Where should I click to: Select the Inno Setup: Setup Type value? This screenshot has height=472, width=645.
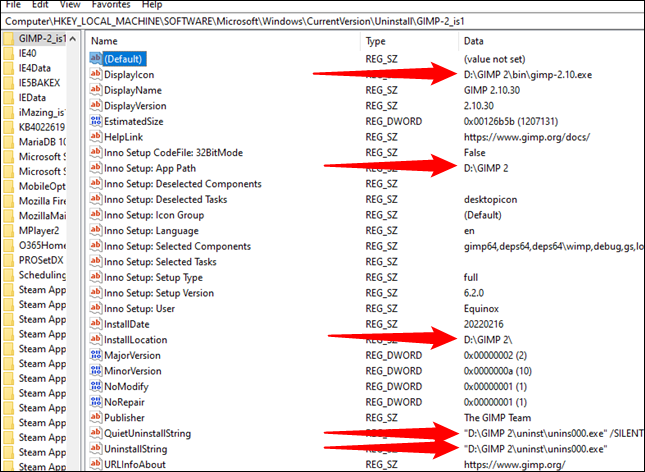click(153, 277)
